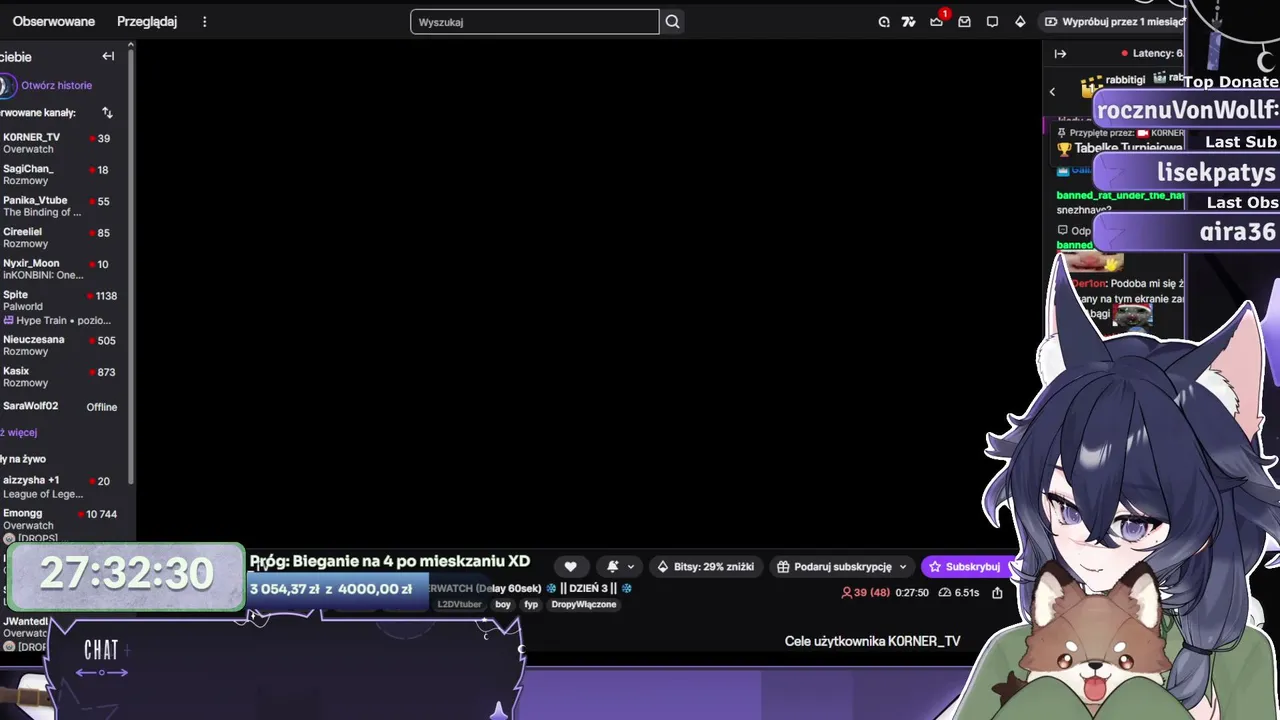Toggle the notification bell for this channel
This screenshot has height=720, width=1280.
coord(613,567)
